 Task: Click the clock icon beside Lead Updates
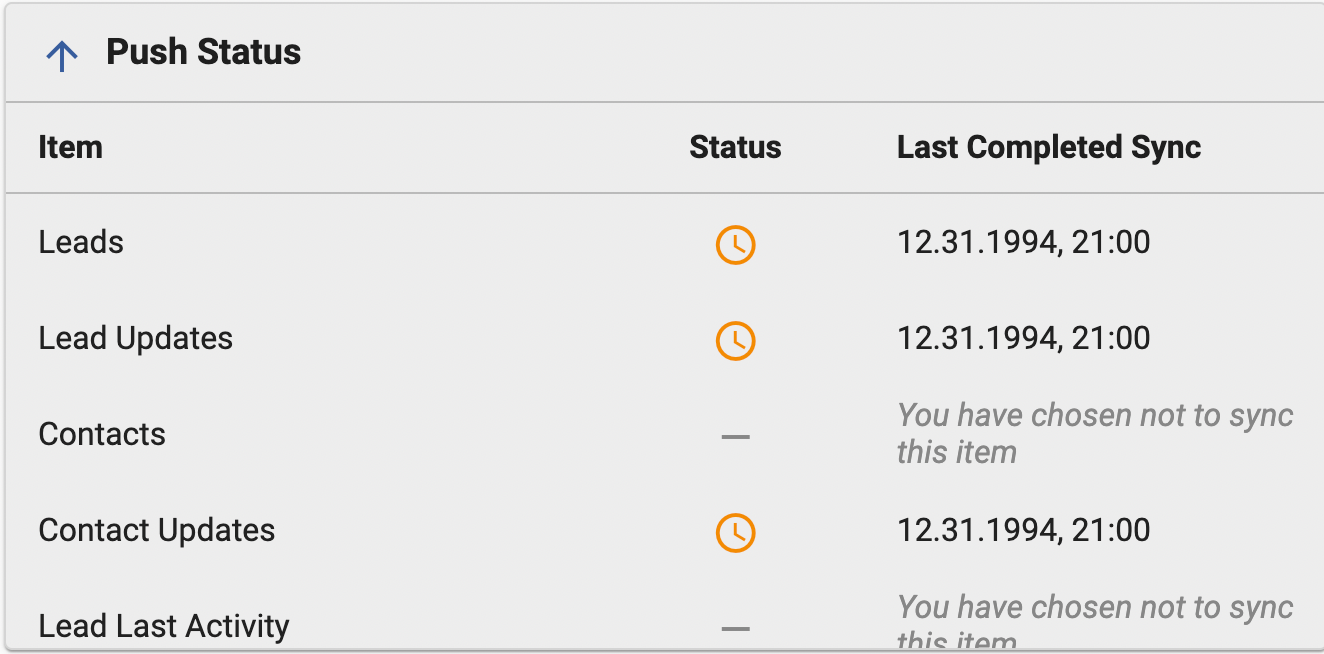pos(735,342)
